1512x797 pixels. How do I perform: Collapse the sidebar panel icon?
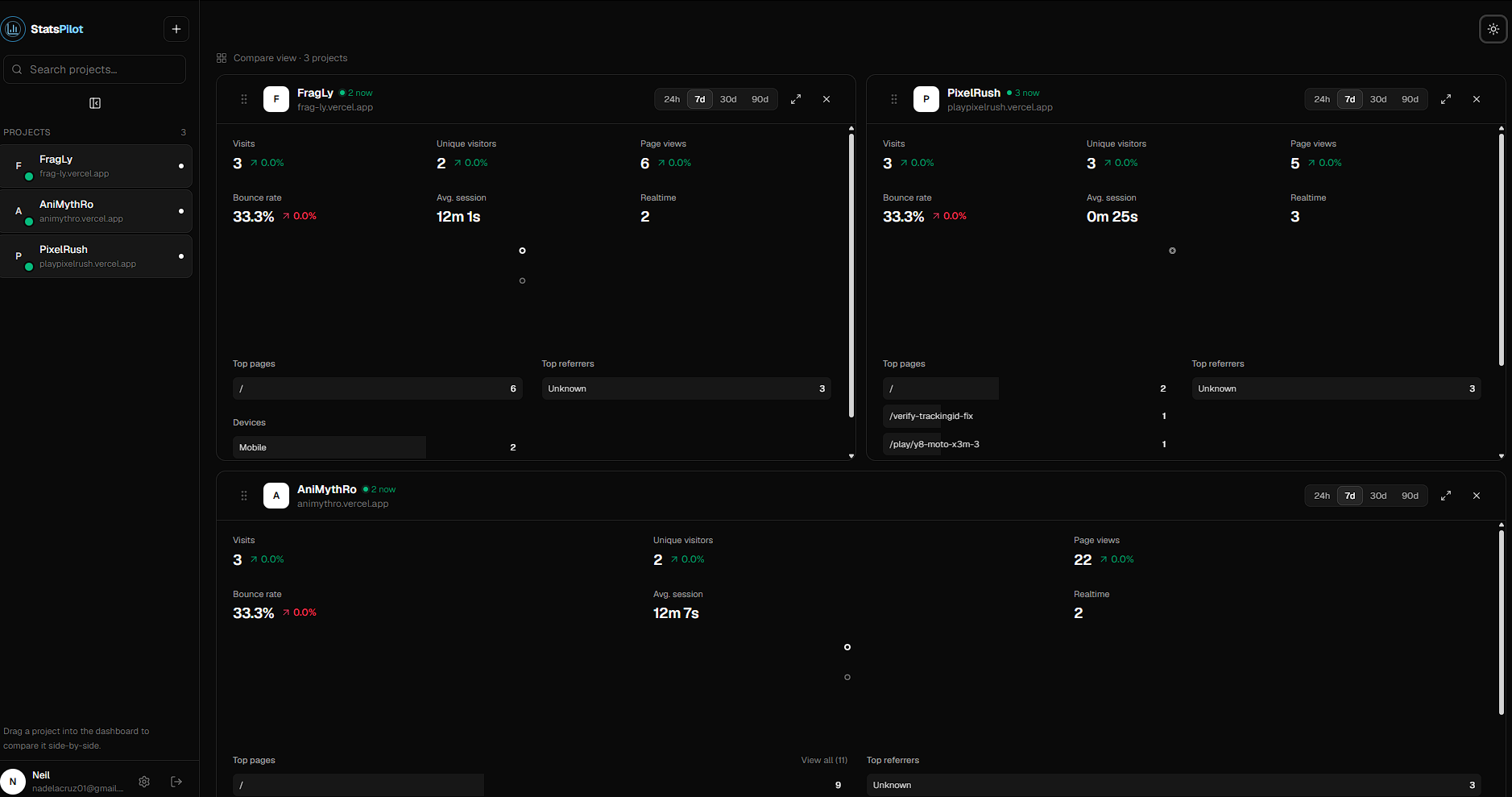(95, 103)
